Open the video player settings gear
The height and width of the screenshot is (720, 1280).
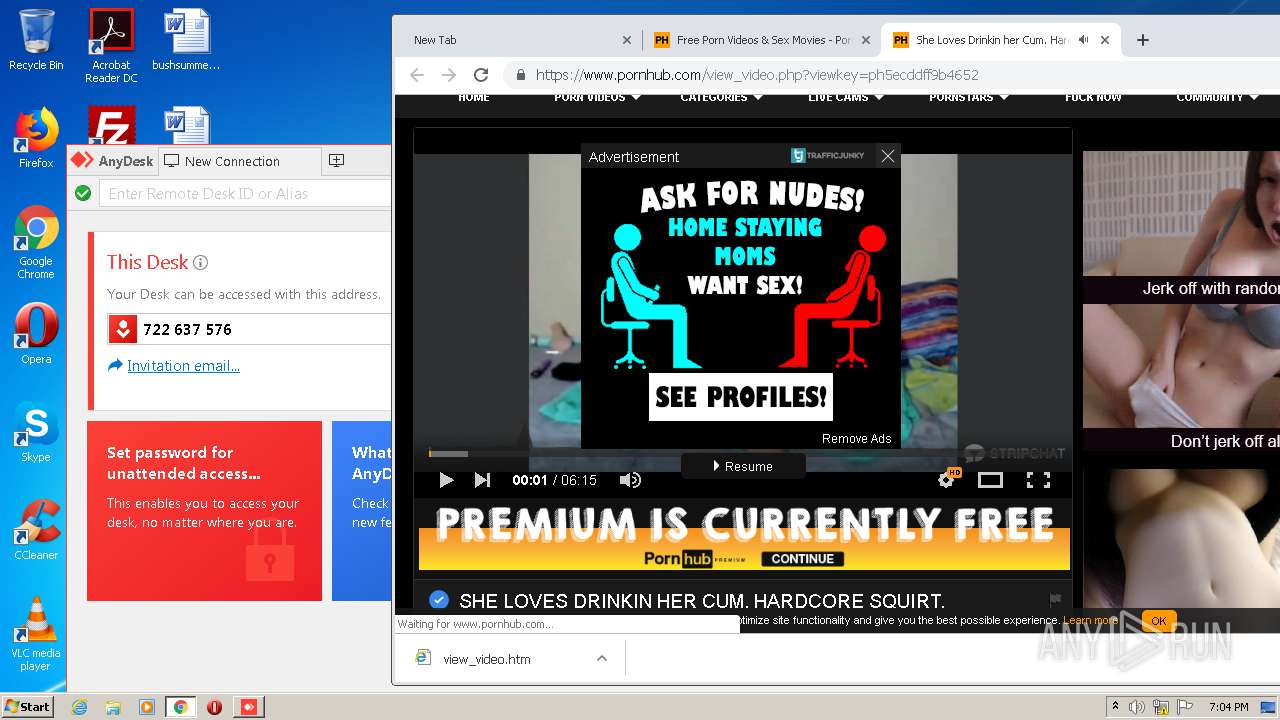coord(946,480)
